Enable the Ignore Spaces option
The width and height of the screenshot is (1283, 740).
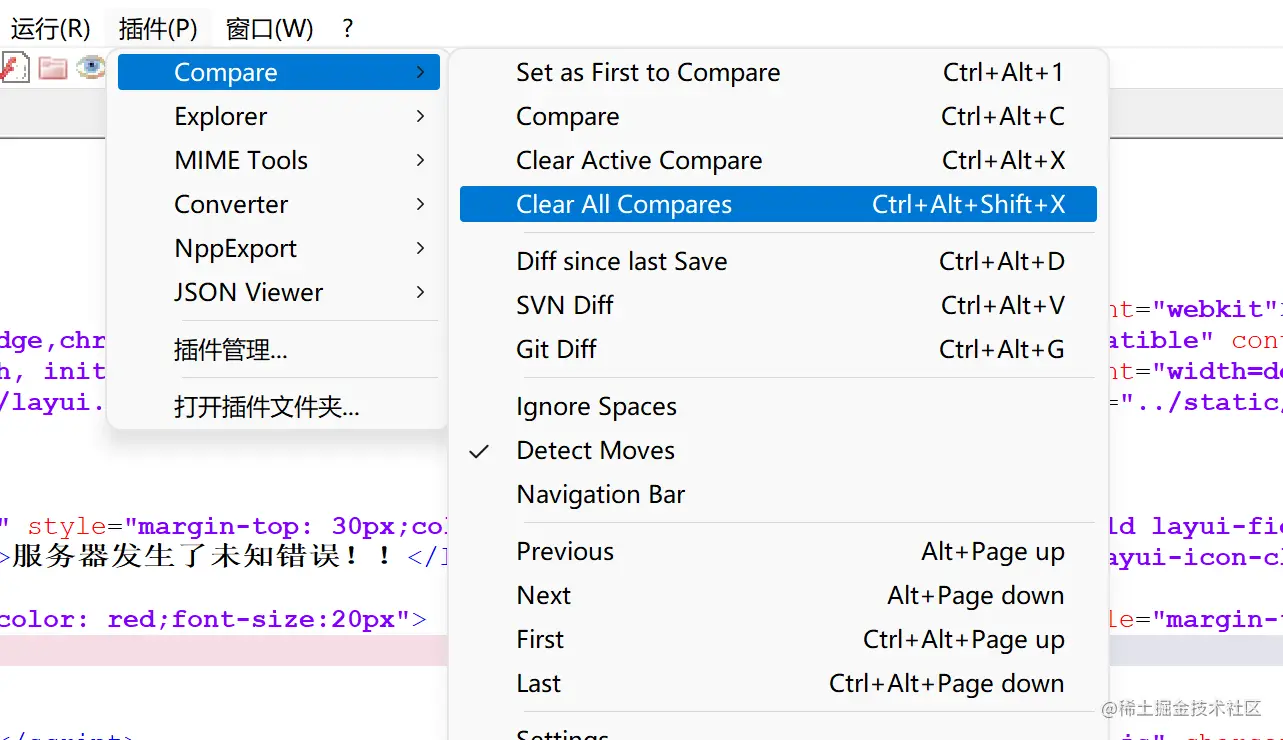point(596,407)
